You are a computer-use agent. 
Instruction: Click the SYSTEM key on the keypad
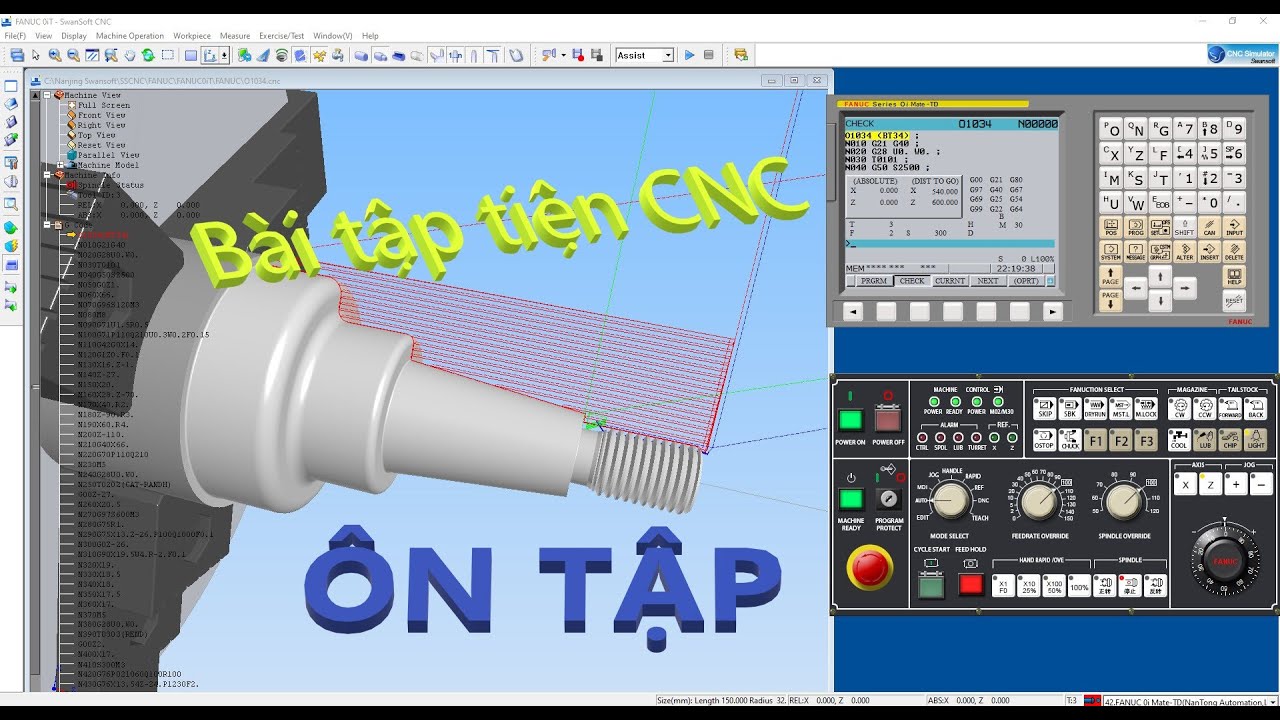point(1110,252)
